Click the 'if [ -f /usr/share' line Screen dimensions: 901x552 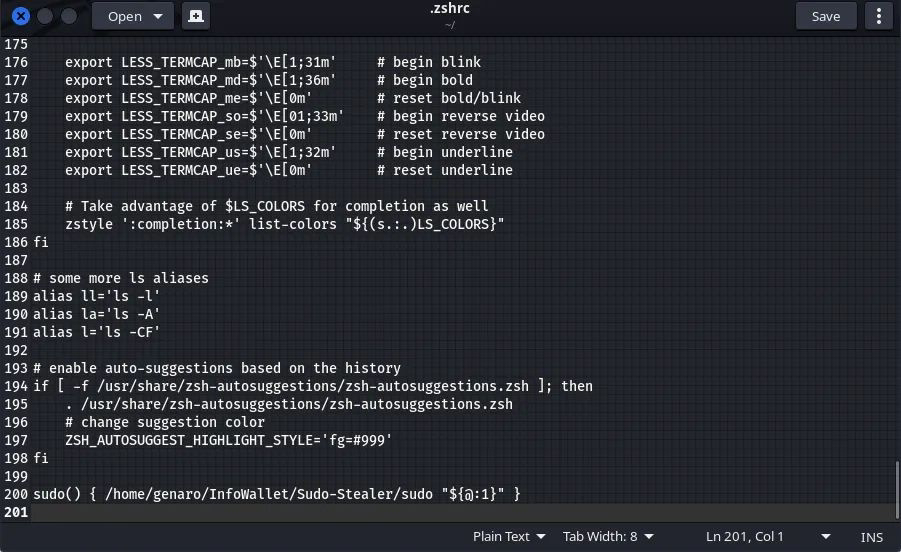tap(313, 386)
